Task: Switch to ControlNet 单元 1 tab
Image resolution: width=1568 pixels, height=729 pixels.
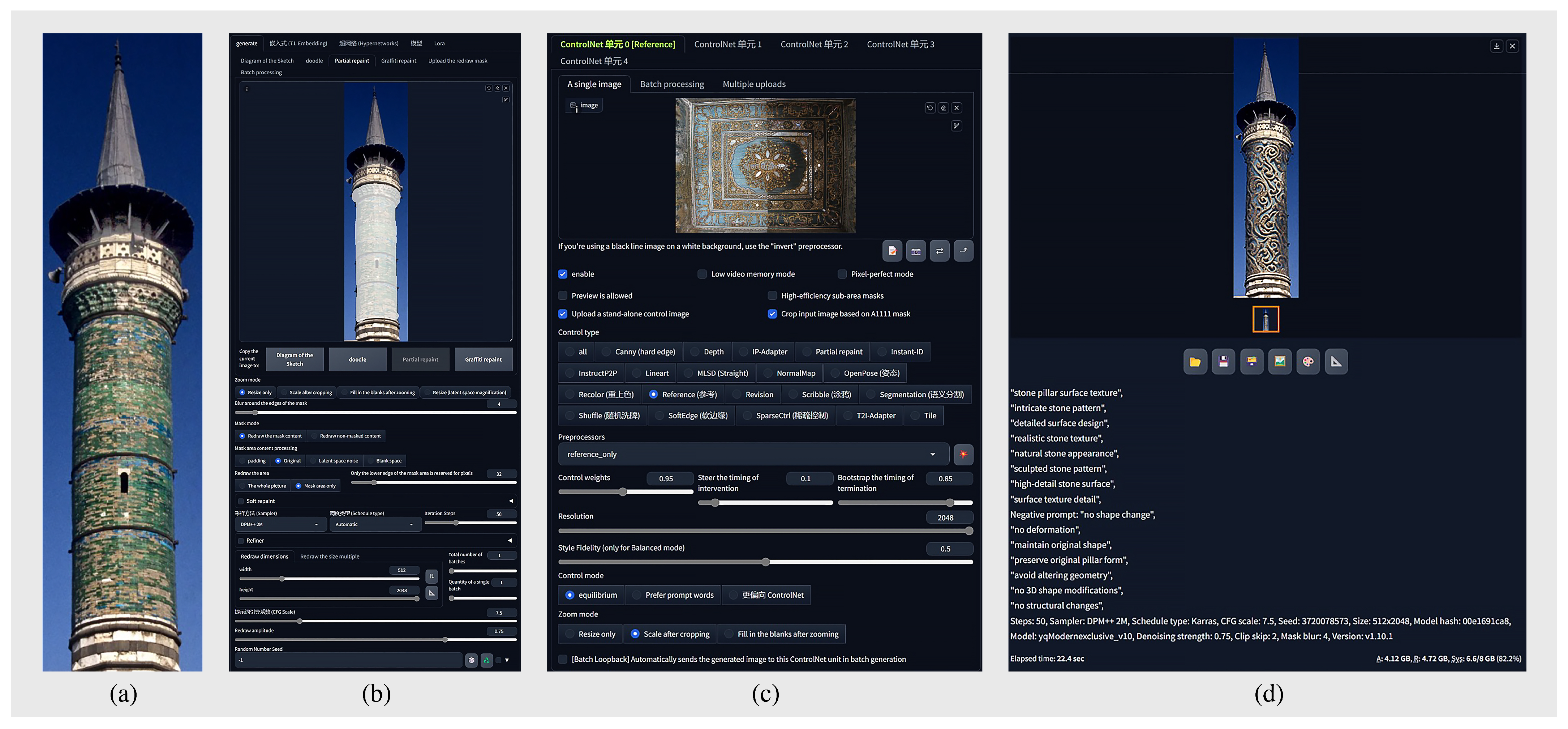Action: coord(727,44)
